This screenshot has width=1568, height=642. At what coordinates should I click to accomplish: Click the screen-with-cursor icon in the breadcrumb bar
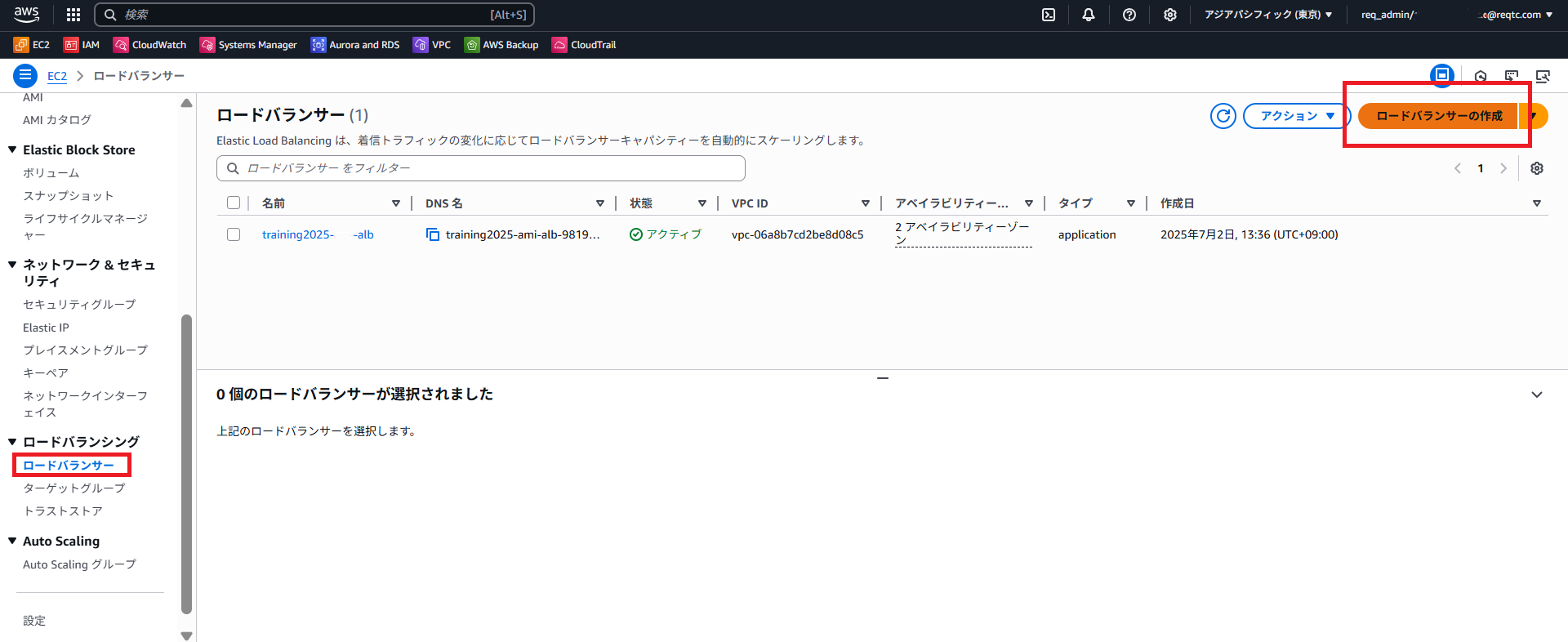[x=1512, y=77]
